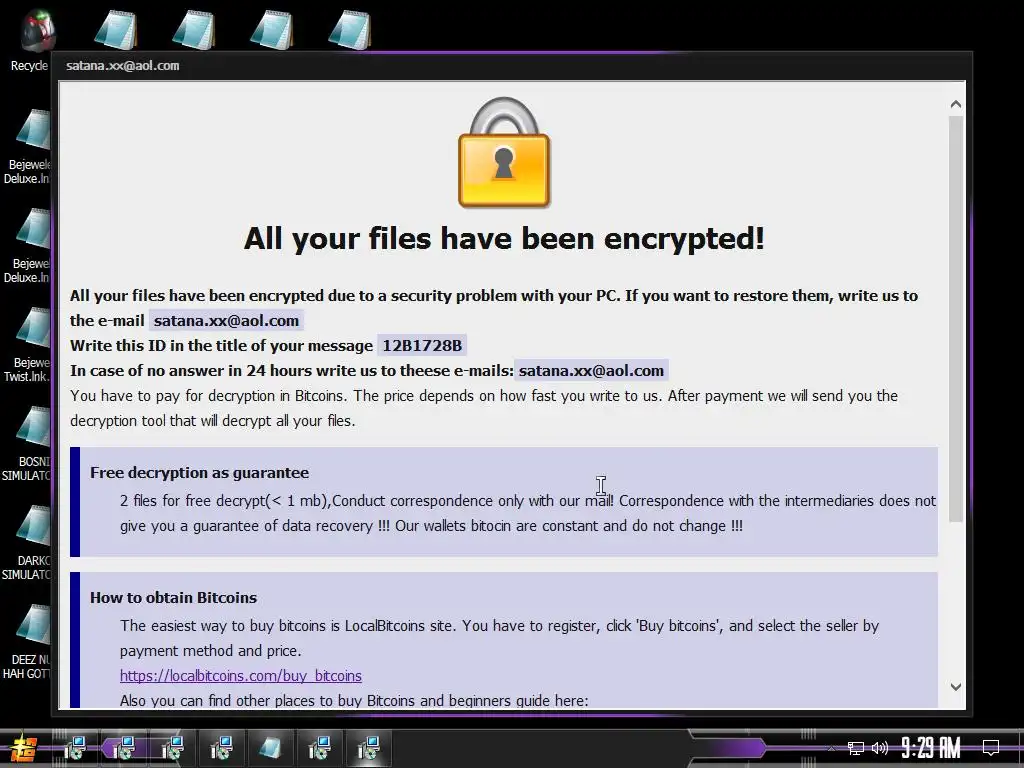Screen dimensions: 1024x768
Task: Select the Bejeweled Twist.lnk desktop icon
Action: point(26,344)
